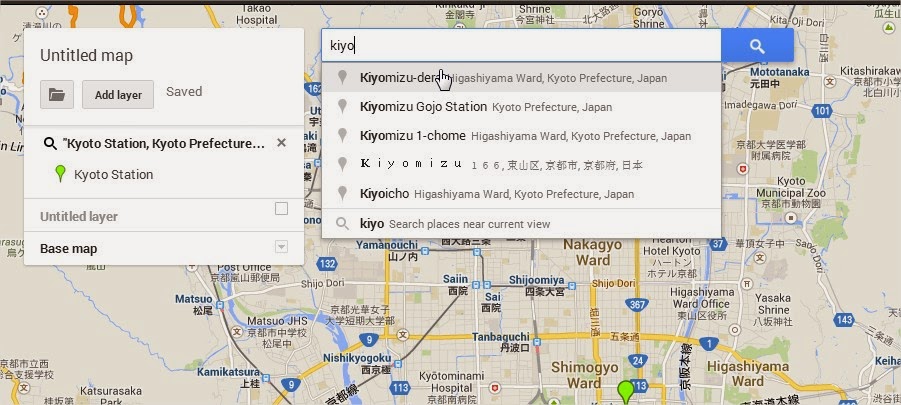901x405 pixels.
Task: Click Kyoto Station entry under search results
Action: (x=113, y=175)
